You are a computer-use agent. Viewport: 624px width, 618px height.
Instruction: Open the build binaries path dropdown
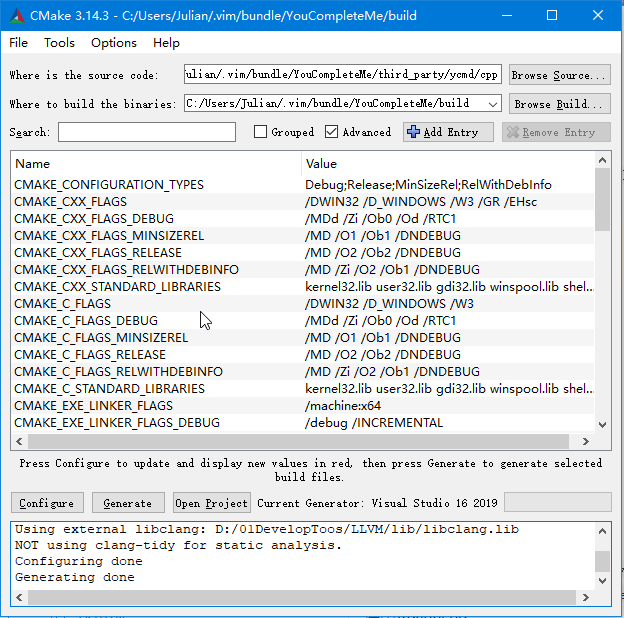493,104
